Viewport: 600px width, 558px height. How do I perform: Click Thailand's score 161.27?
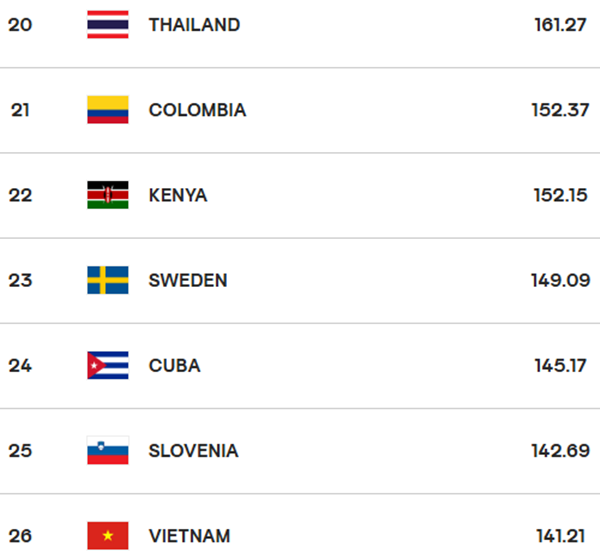[x=560, y=25]
